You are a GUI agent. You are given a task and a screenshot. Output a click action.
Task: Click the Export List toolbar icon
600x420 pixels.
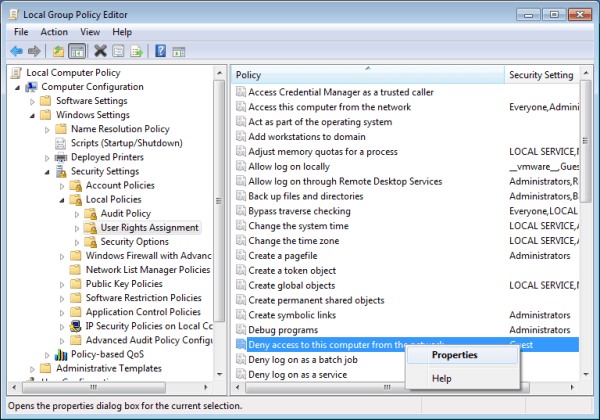[136, 51]
